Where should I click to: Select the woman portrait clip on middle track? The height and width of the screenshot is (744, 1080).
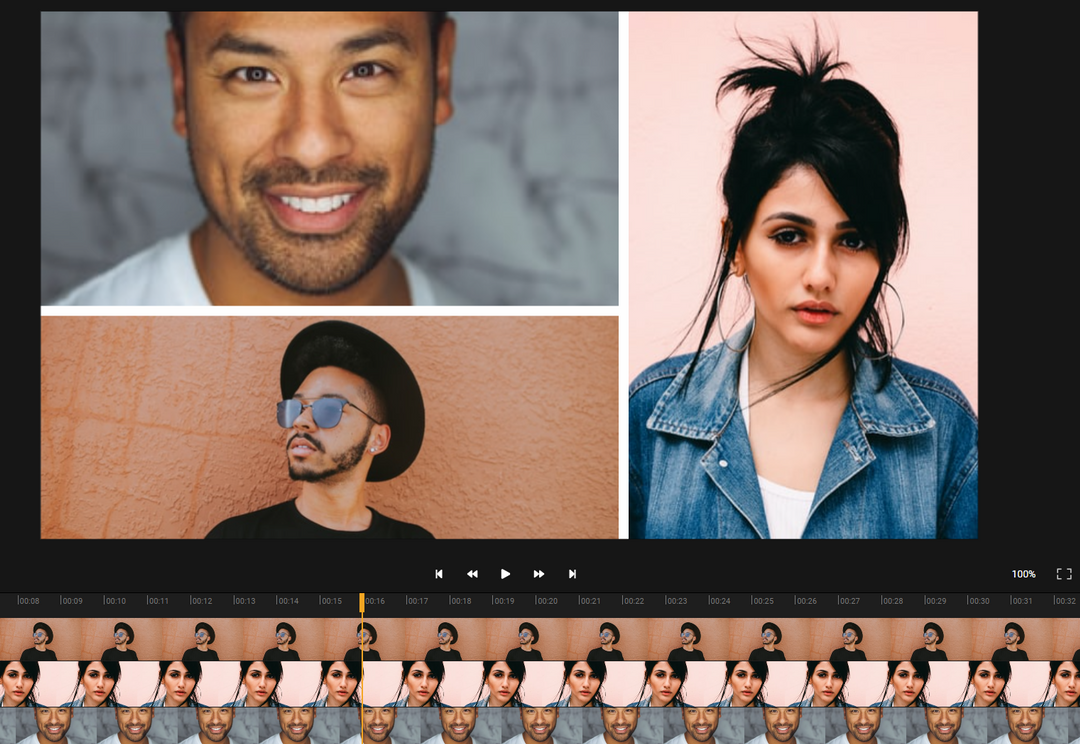coord(540,680)
